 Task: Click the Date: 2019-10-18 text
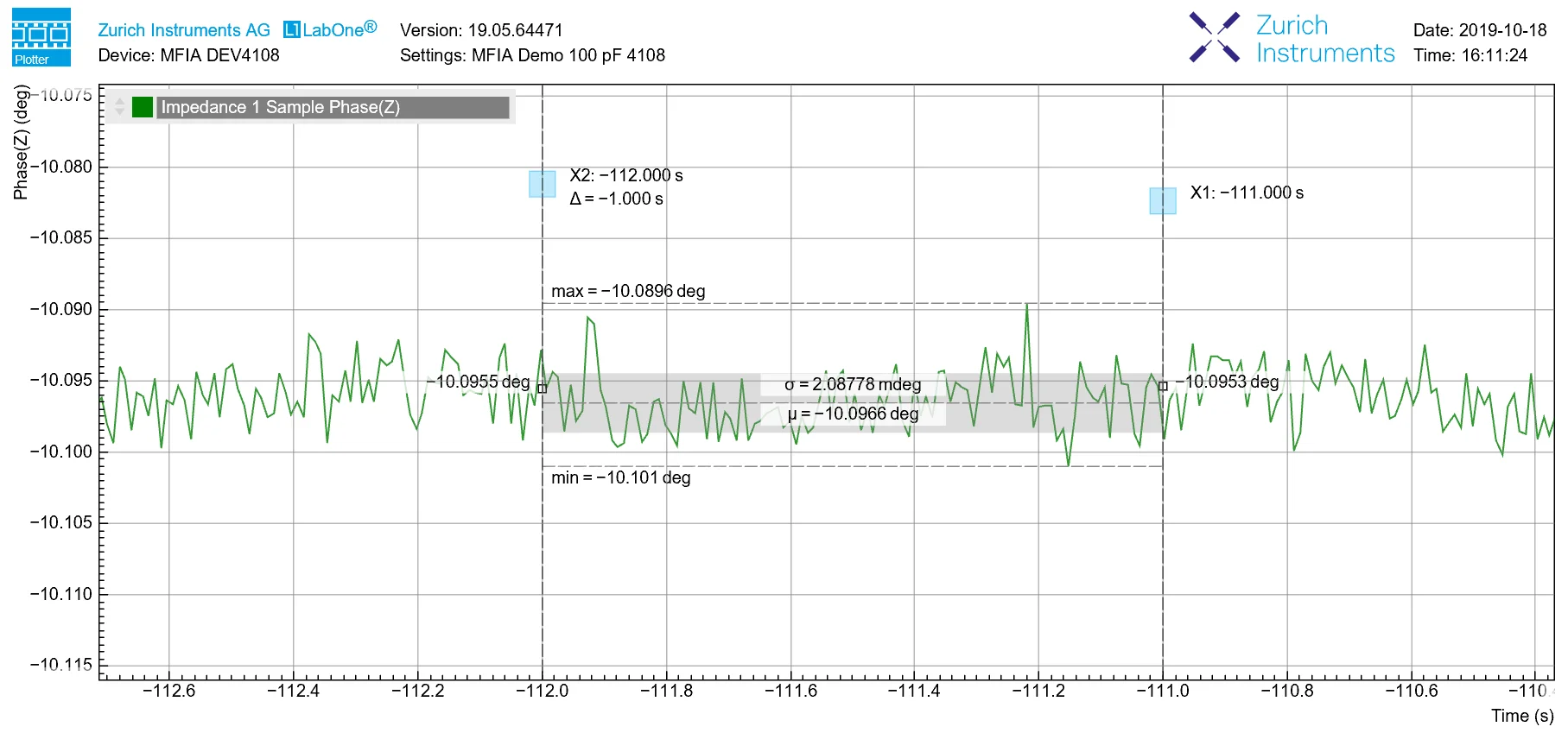(1480, 30)
